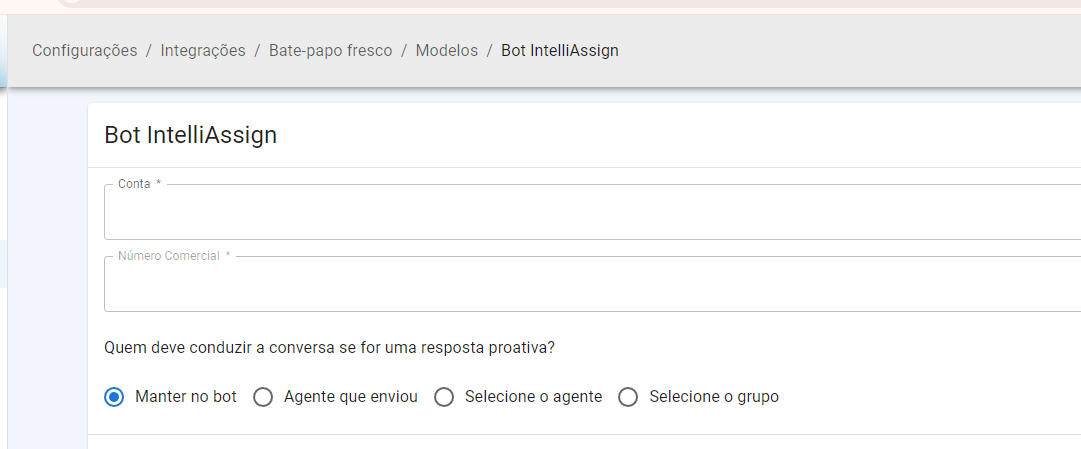Select the Agente que enviou option
This screenshot has width=1081, height=449.
263,397
